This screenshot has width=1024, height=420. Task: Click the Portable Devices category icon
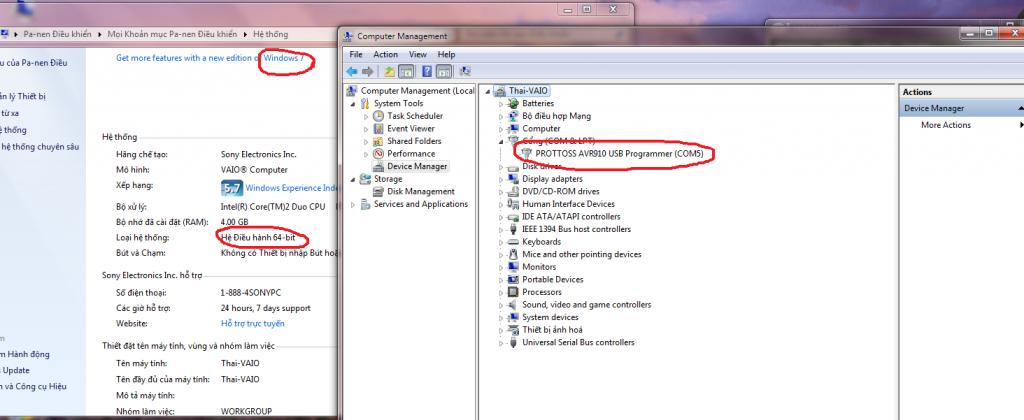click(x=513, y=280)
